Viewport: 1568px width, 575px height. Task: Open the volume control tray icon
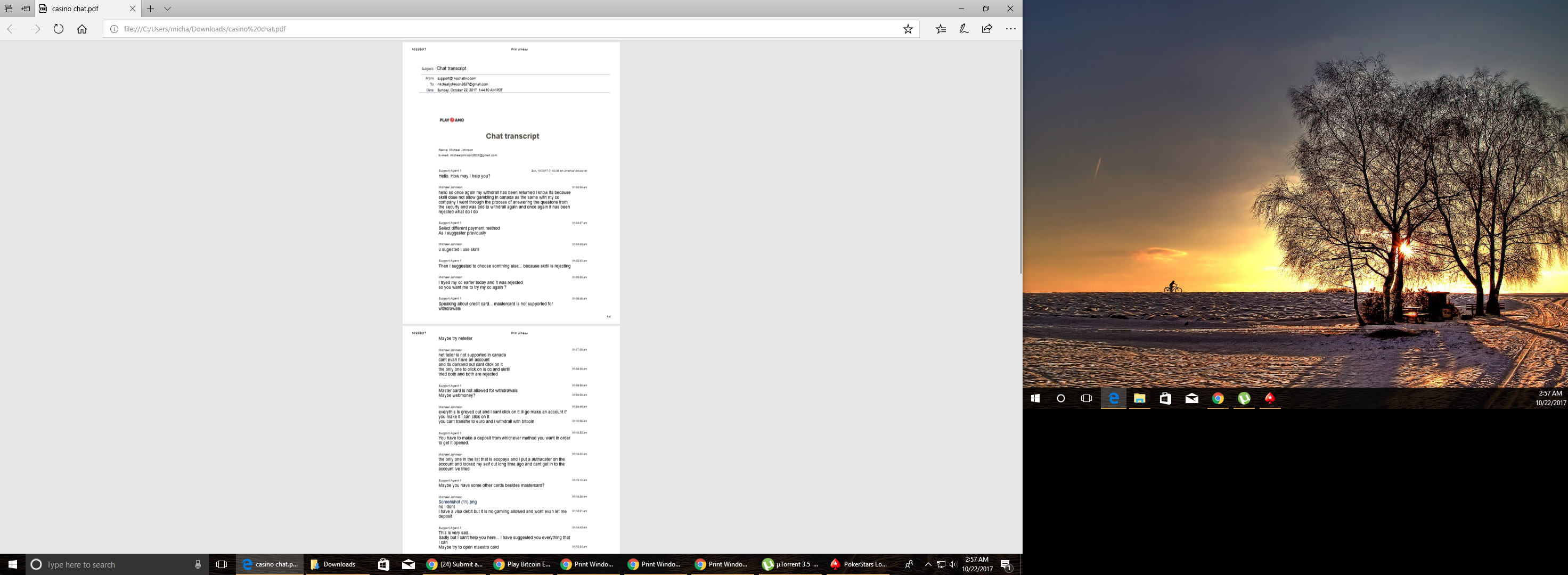953,564
